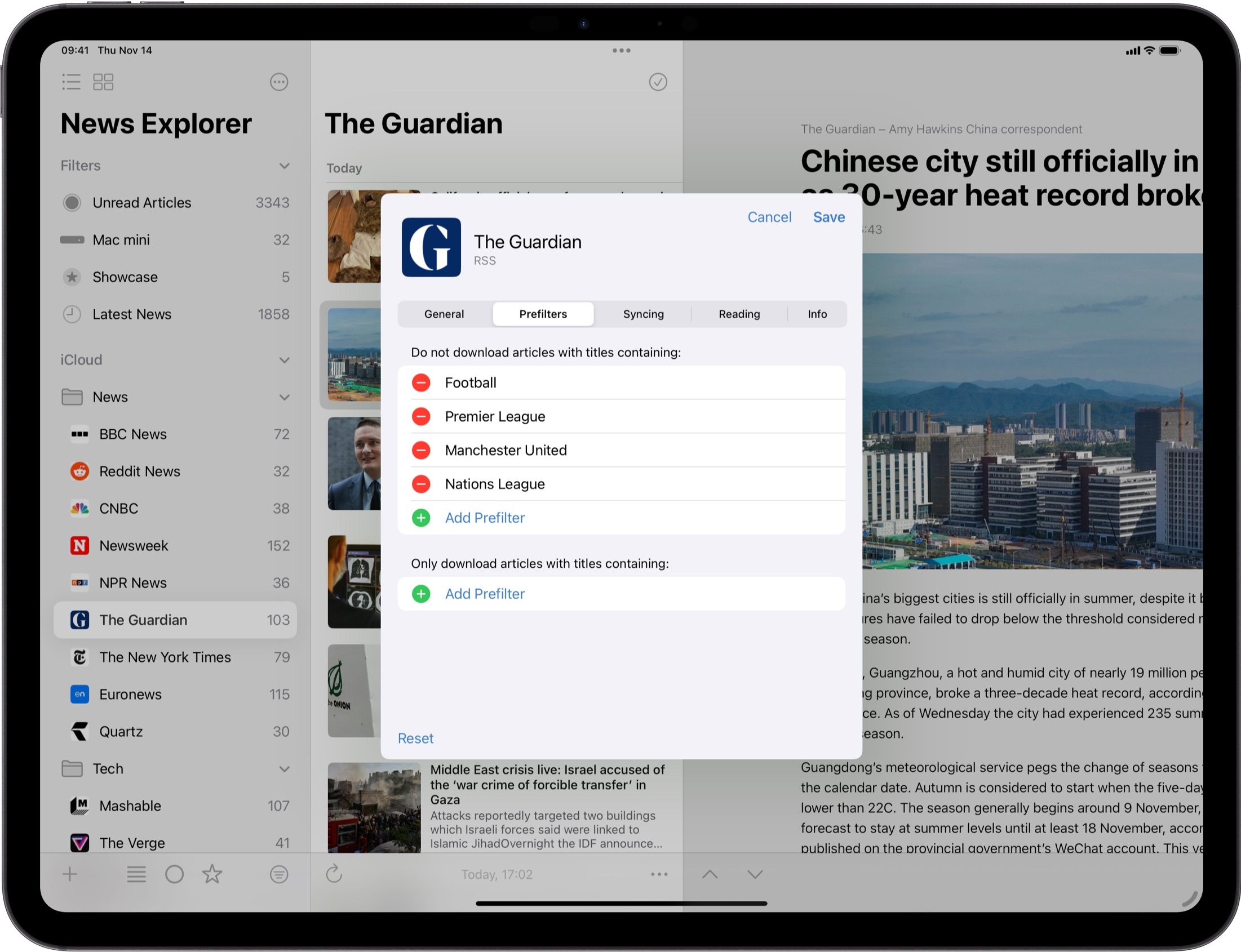
Task: Open CNBC feed
Action: [176, 508]
